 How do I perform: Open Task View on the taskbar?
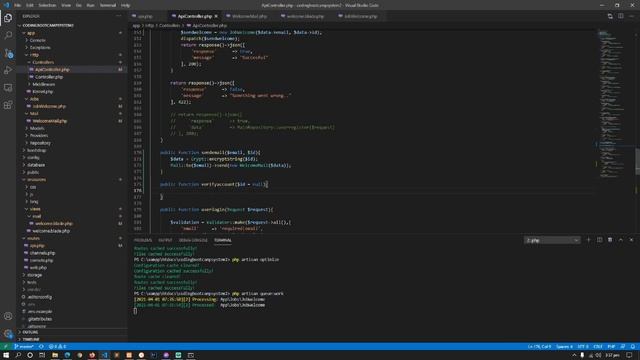click(x=42, y=356)
